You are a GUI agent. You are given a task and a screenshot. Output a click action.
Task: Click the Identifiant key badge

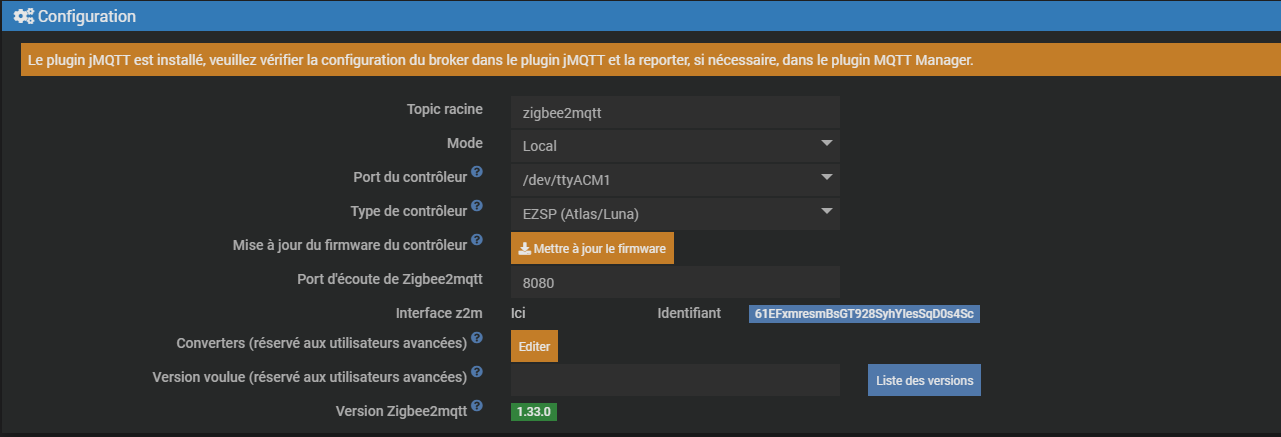[x=864, y=314]
